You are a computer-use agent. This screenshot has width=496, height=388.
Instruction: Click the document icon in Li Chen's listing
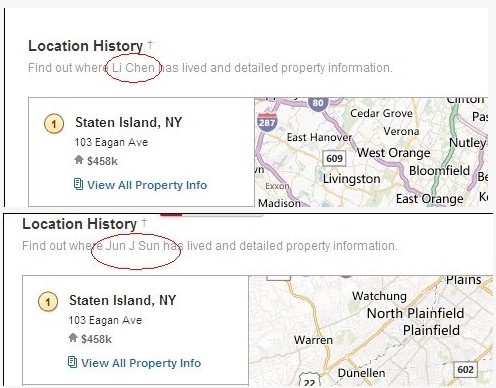coord(78,184)
